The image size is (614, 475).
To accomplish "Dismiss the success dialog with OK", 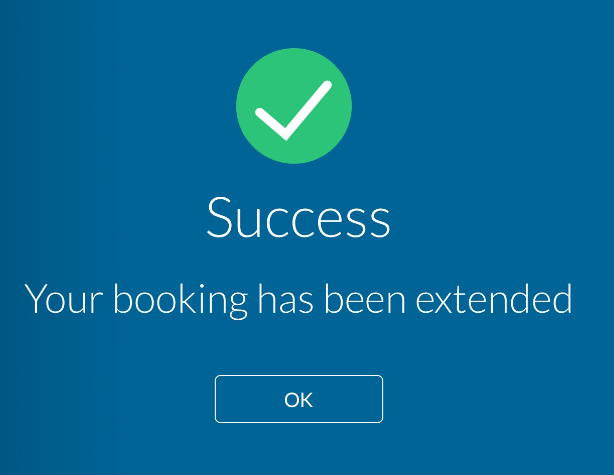I will click(299, 399).
